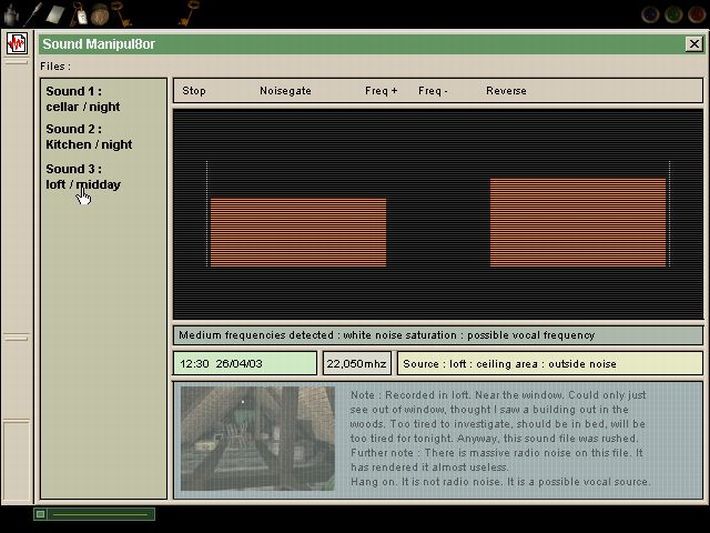Viewport: 710px width, 533px height.
Task: Reverse the sound playback
Action: 506,91
